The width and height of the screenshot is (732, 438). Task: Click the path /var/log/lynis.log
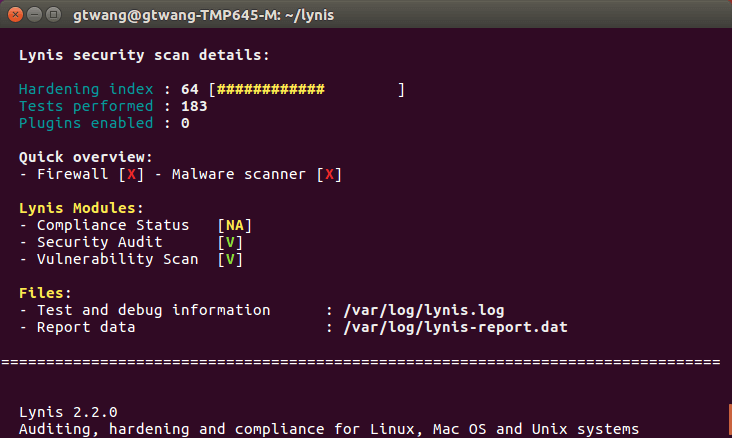click(x=424, y=311)
